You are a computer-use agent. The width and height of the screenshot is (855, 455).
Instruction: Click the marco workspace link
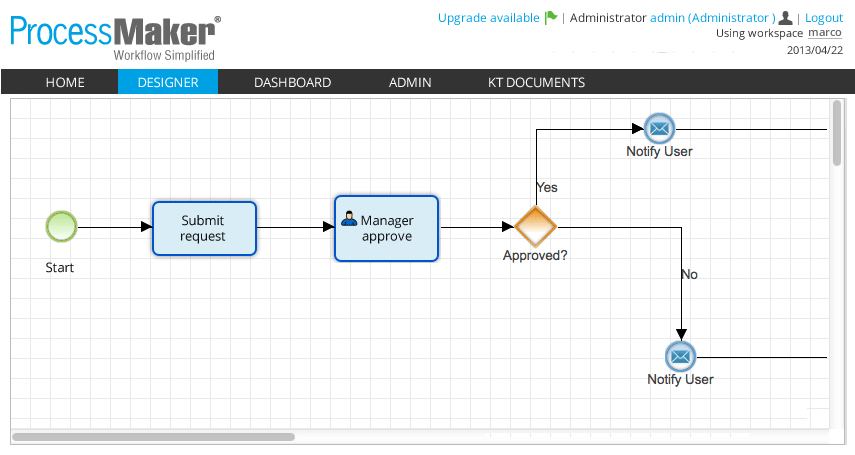pyautogui.click(x=824, y=33)
